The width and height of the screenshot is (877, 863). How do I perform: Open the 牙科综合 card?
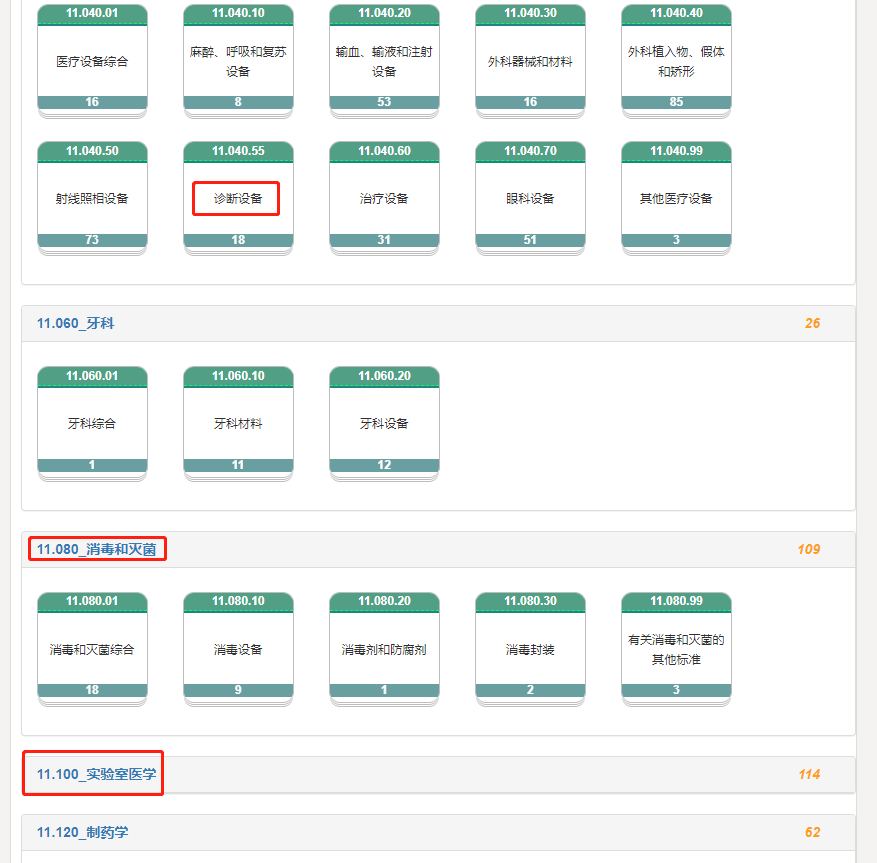[x=92, y=424]
